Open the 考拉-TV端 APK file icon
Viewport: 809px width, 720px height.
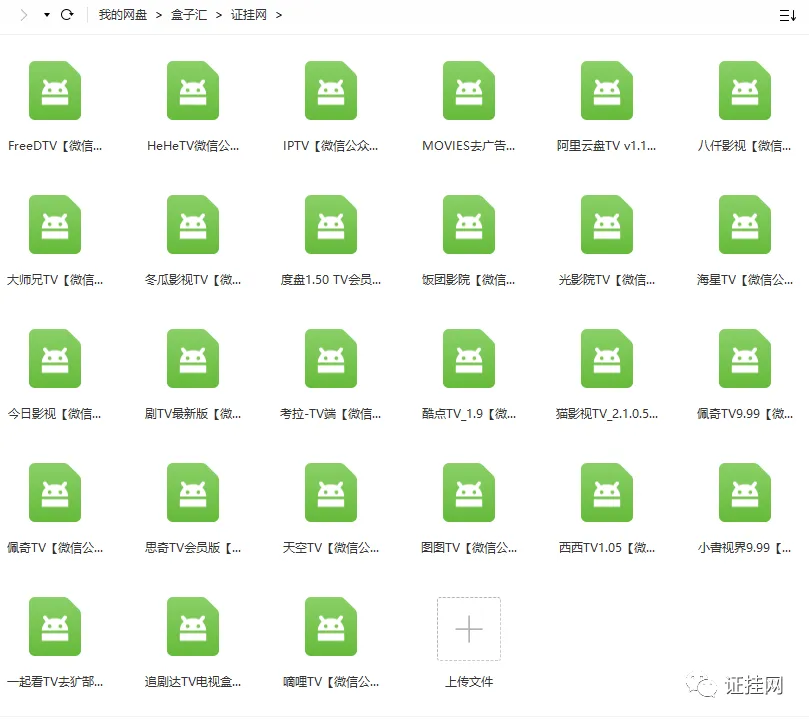click(331, 358)
